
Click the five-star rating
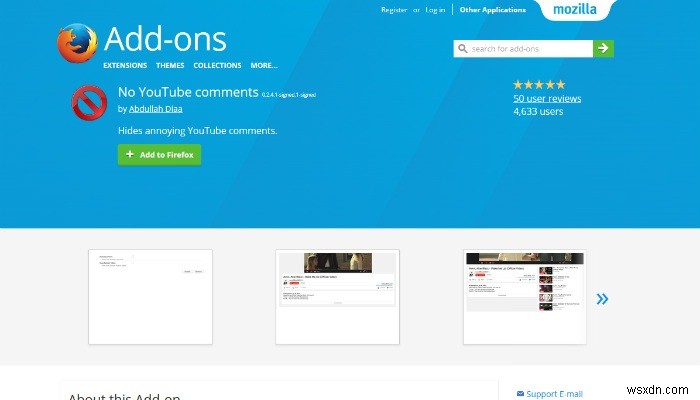coord(539,84)
